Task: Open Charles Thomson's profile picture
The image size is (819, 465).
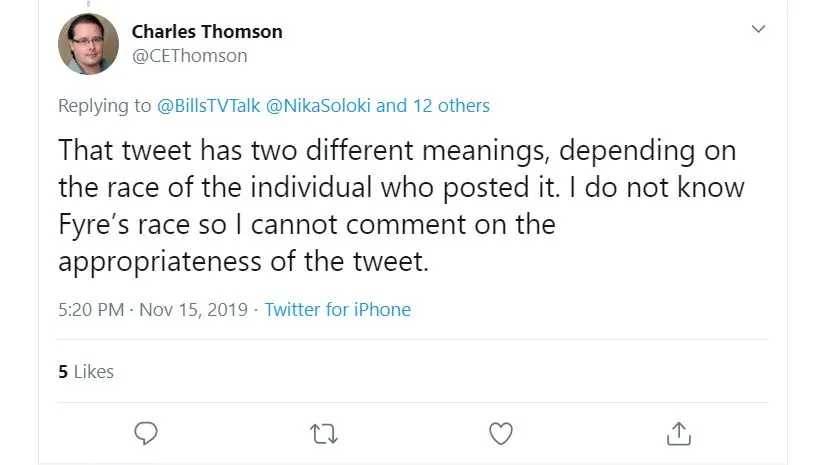Action: point(89,44)
